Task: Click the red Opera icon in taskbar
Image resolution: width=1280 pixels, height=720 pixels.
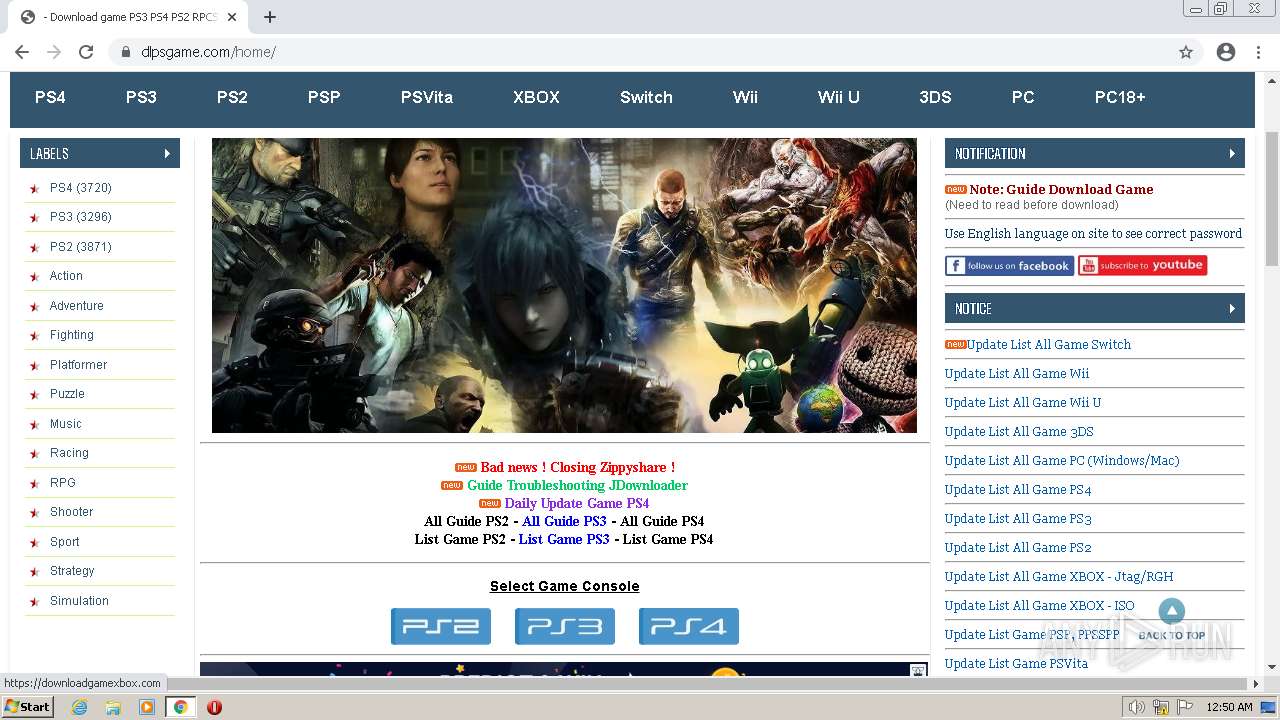Action: point(214,707)
